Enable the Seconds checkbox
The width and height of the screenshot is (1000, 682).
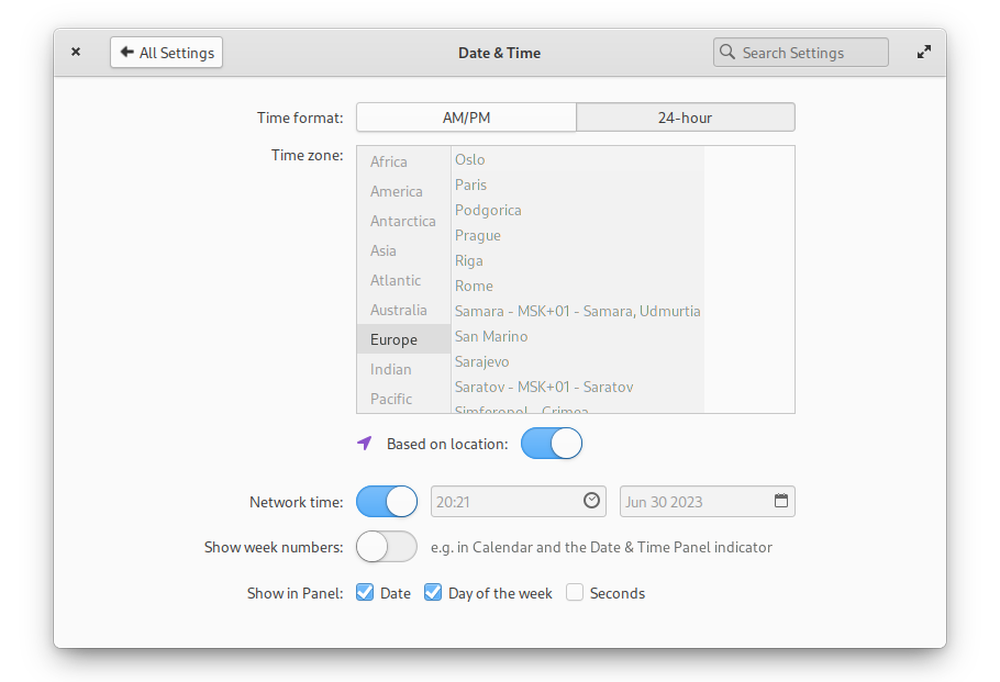point(574,593)
